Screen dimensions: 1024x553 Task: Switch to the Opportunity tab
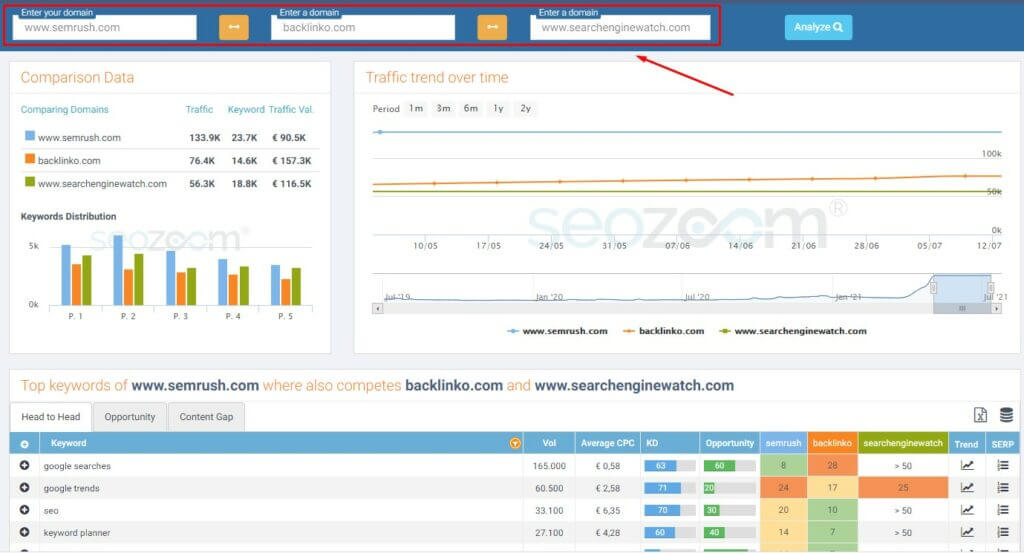coord(129,417)
